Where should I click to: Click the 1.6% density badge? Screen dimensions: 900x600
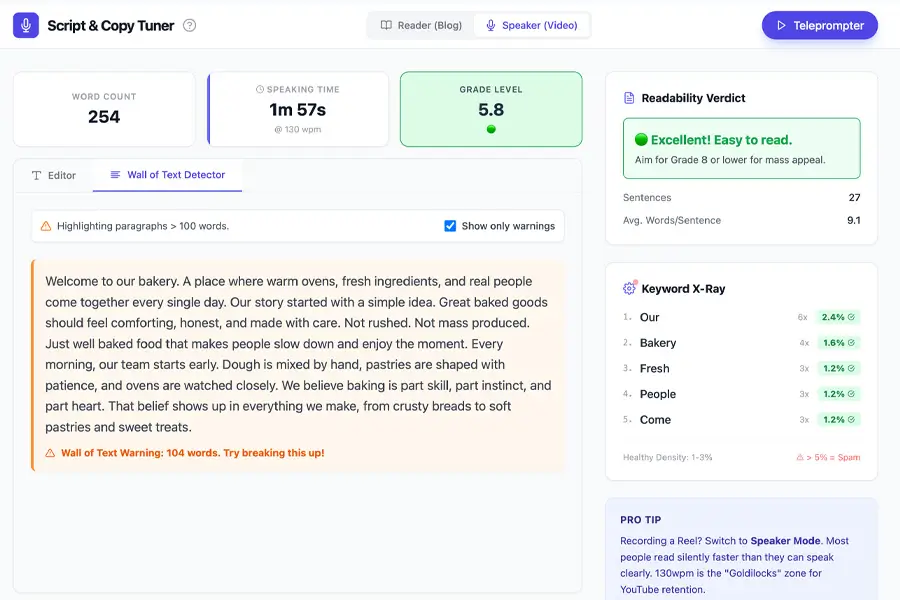[x=838, y=343]
